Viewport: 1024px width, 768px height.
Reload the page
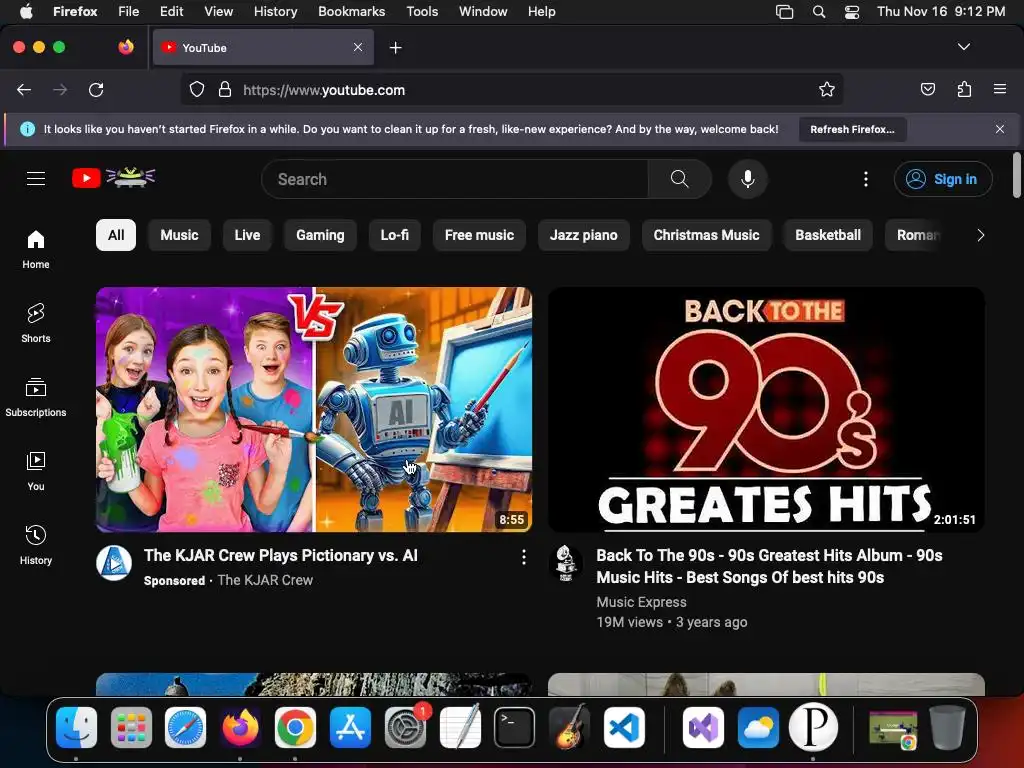click(x=96, y=89)
